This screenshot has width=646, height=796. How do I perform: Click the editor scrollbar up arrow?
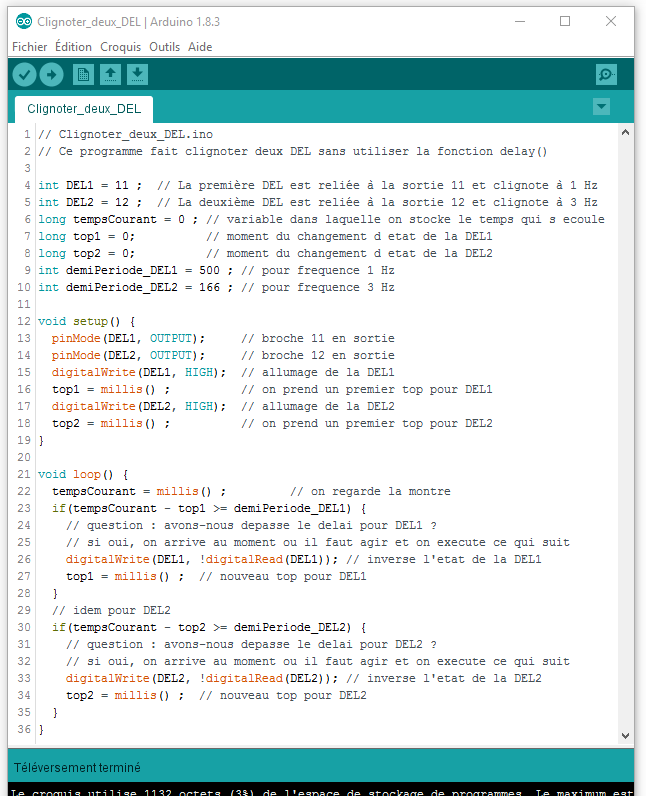[625, 132]
